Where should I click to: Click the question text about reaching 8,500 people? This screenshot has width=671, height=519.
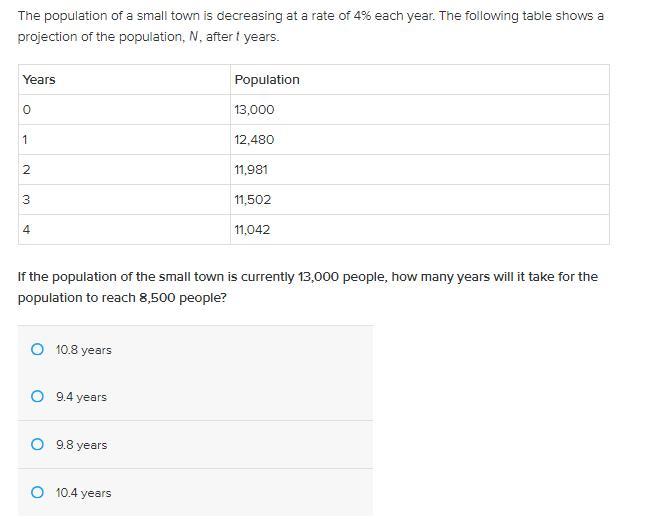coord(308,287)
